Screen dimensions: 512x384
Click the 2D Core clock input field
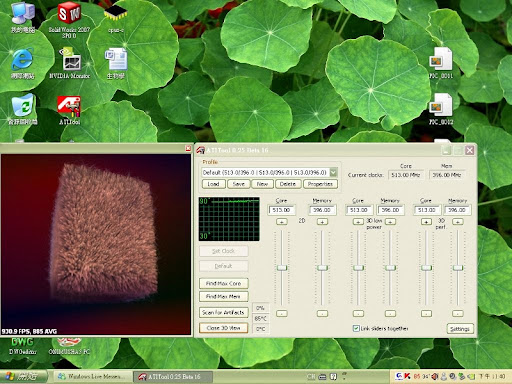(282, 210)
